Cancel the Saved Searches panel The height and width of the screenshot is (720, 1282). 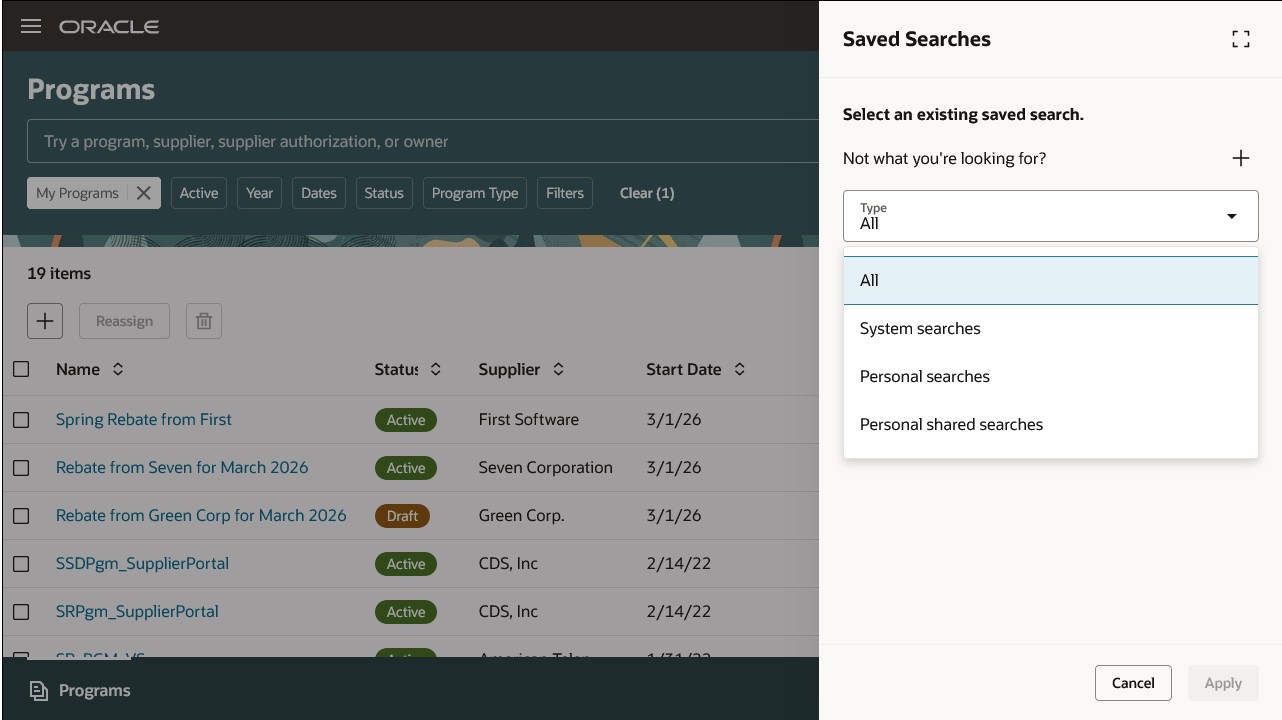pyautogui.click(x=1133, y=683)
